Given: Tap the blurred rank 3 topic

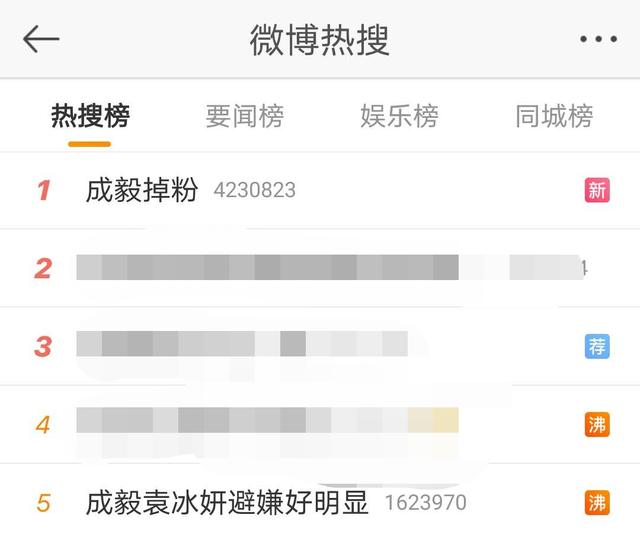Looking at the screenshot, I should [x=242, y=344].
